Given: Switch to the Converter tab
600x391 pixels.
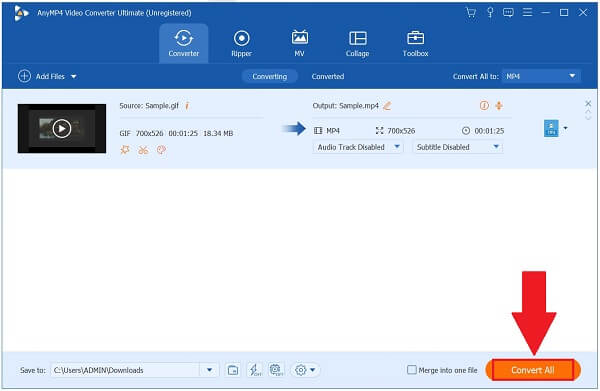Looking at the screenshot, I should pyautogui.click(x=184, y=43).
